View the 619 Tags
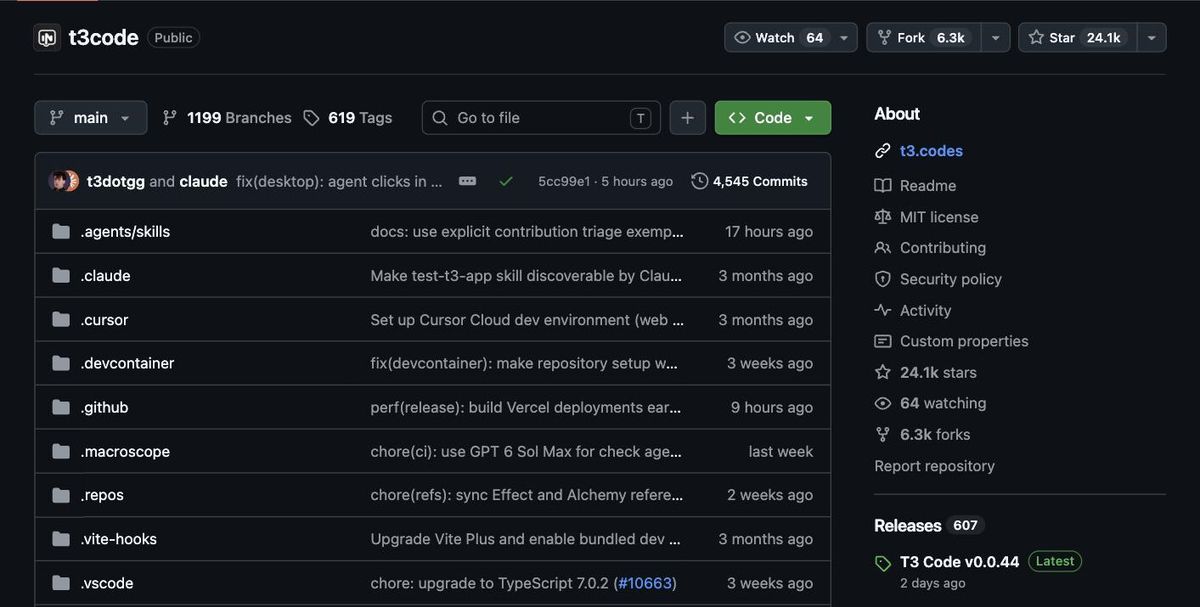 point(348,118)
